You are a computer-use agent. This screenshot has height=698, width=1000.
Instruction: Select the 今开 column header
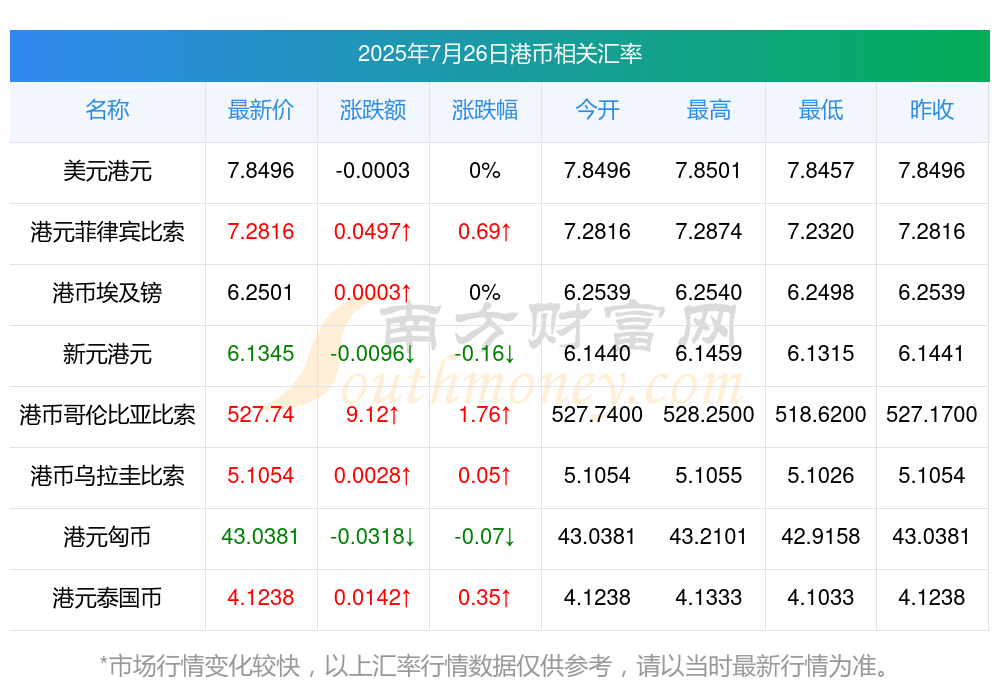coord(597,110)
